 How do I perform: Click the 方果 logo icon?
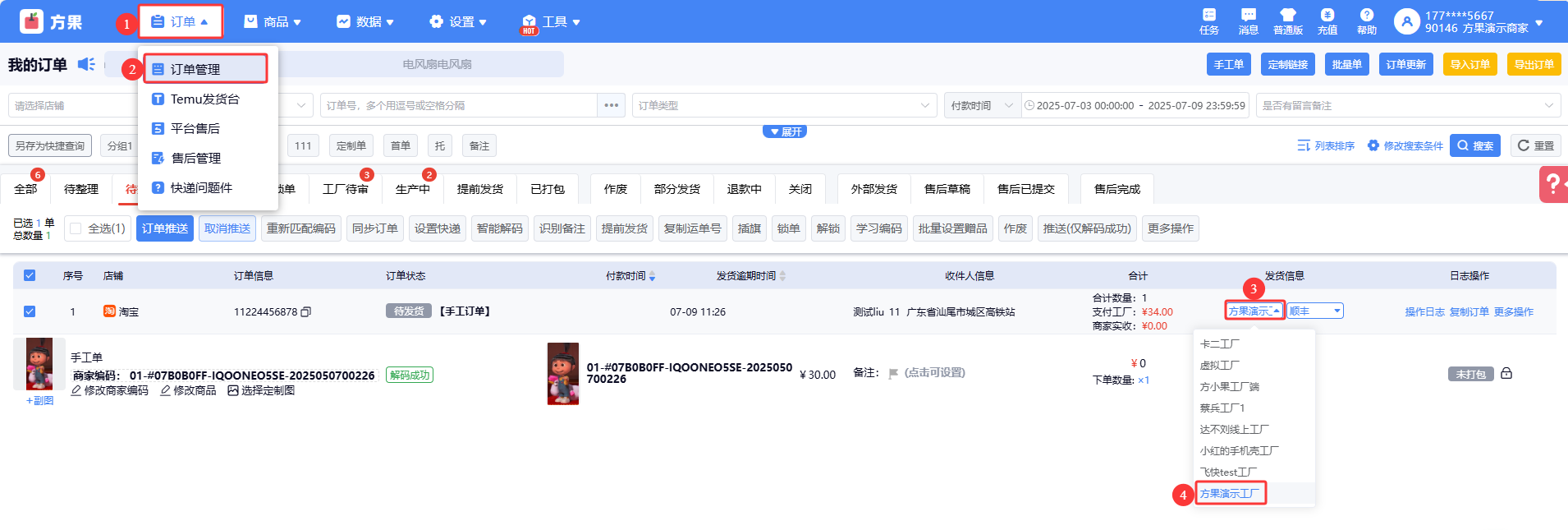[31, 21]
